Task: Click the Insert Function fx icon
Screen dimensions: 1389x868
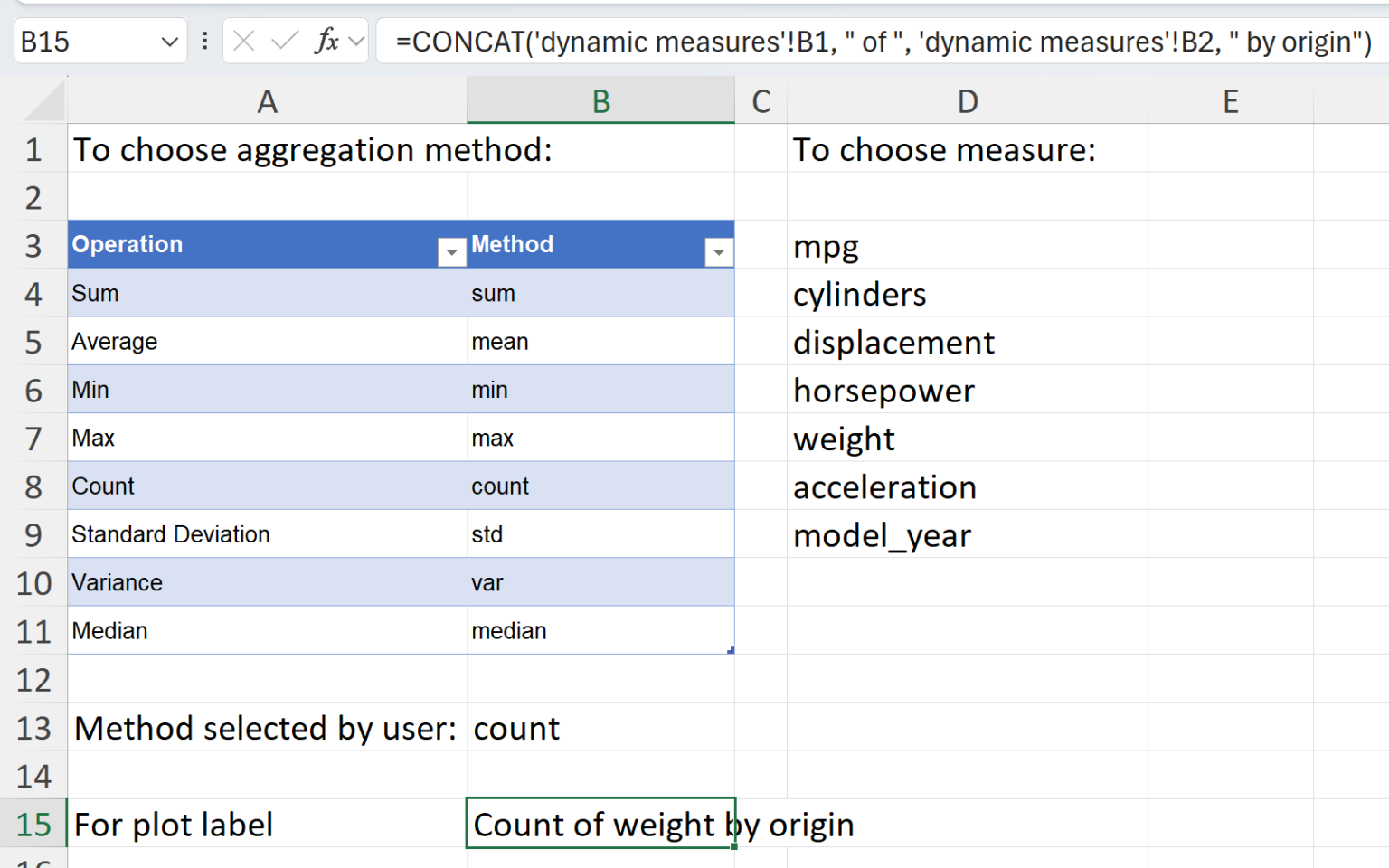Action: tap(326, 41)
